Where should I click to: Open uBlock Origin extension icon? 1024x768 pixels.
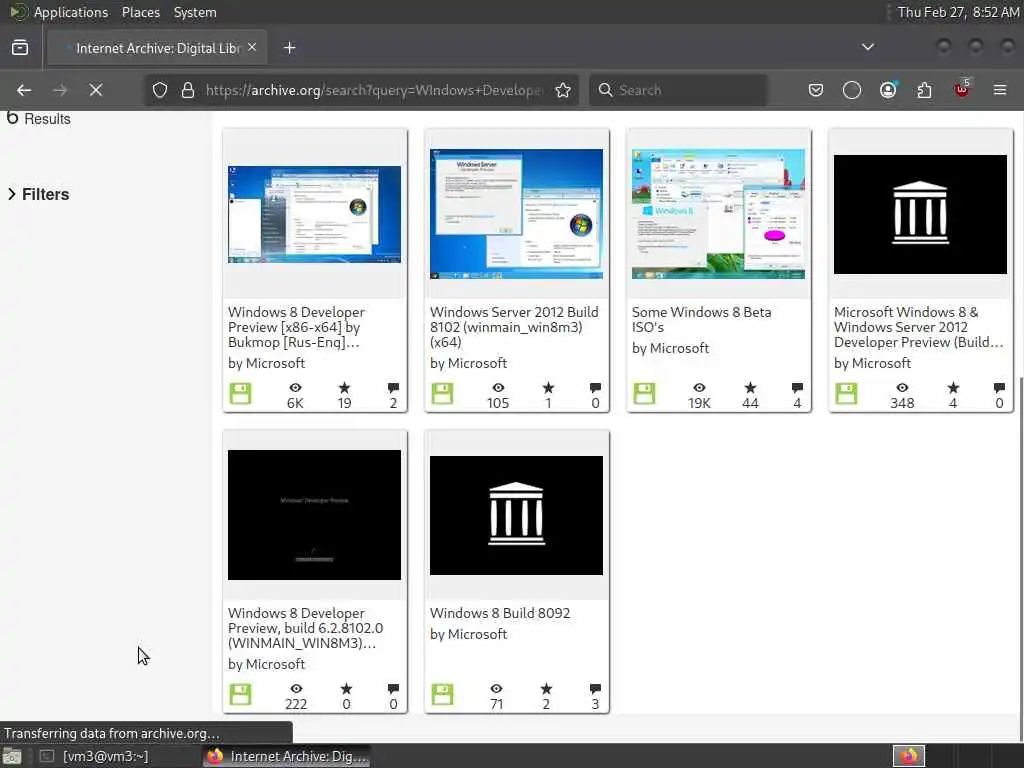click(x=962, y=89)
